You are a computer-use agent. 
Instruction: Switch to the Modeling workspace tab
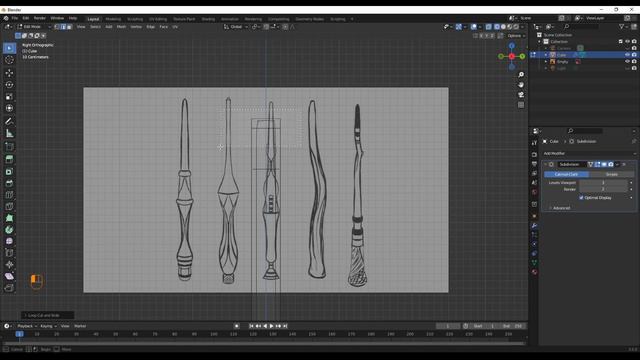(x=113, y=19)
